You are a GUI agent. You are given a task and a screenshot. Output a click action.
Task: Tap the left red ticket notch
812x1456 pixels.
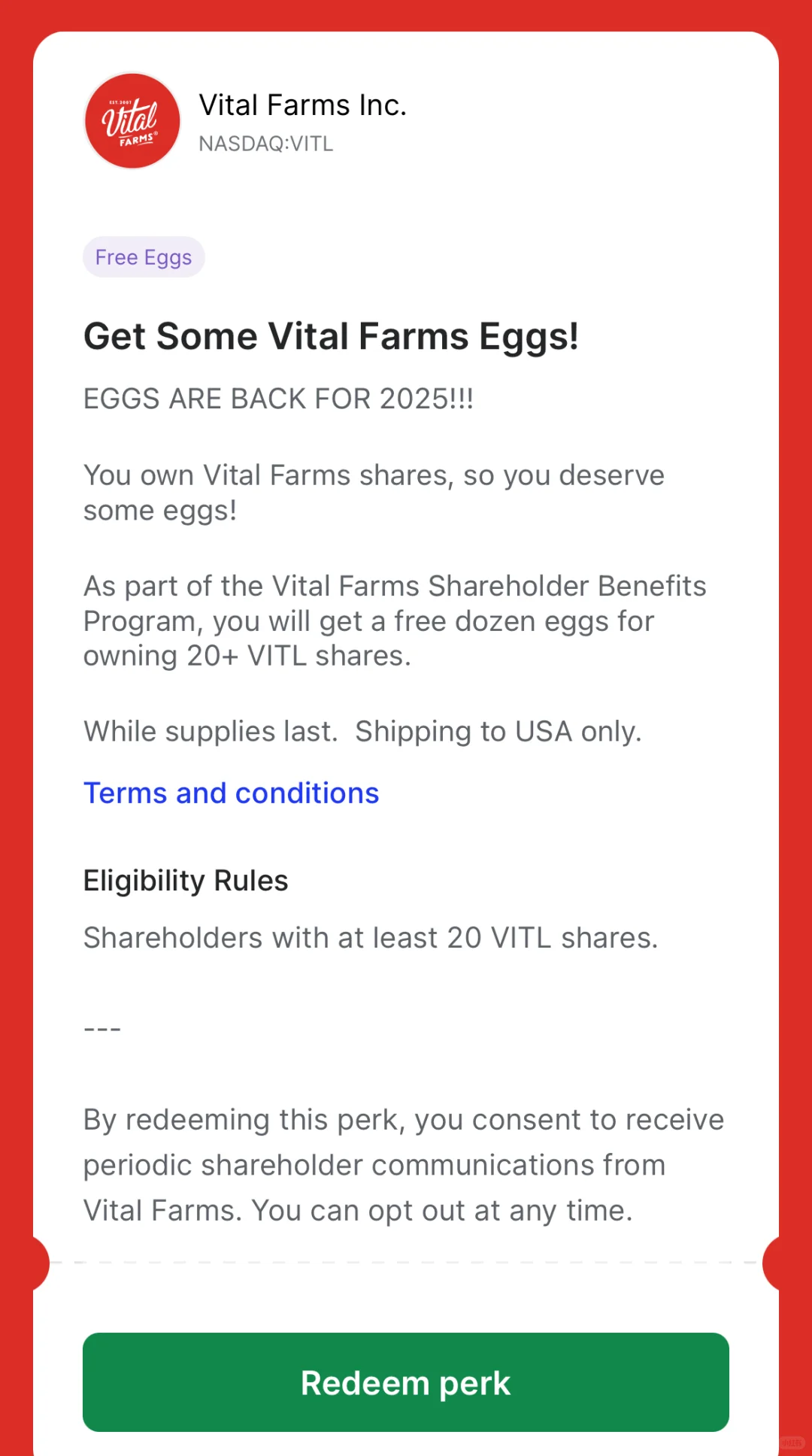click(x=39, y=1263)
